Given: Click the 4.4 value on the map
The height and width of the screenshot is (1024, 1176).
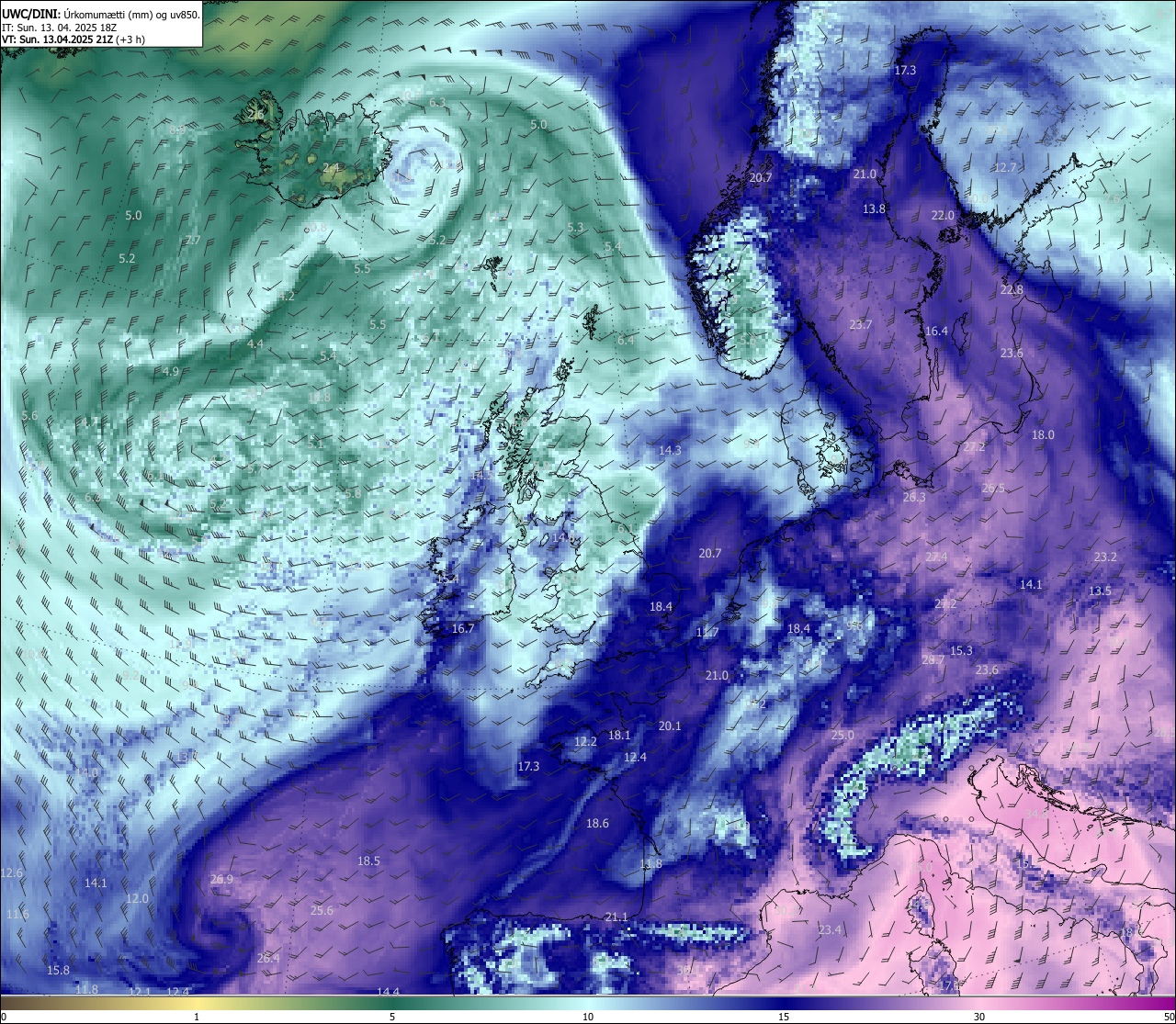Looking at the screenshot, I should click(x=255, y=344).
